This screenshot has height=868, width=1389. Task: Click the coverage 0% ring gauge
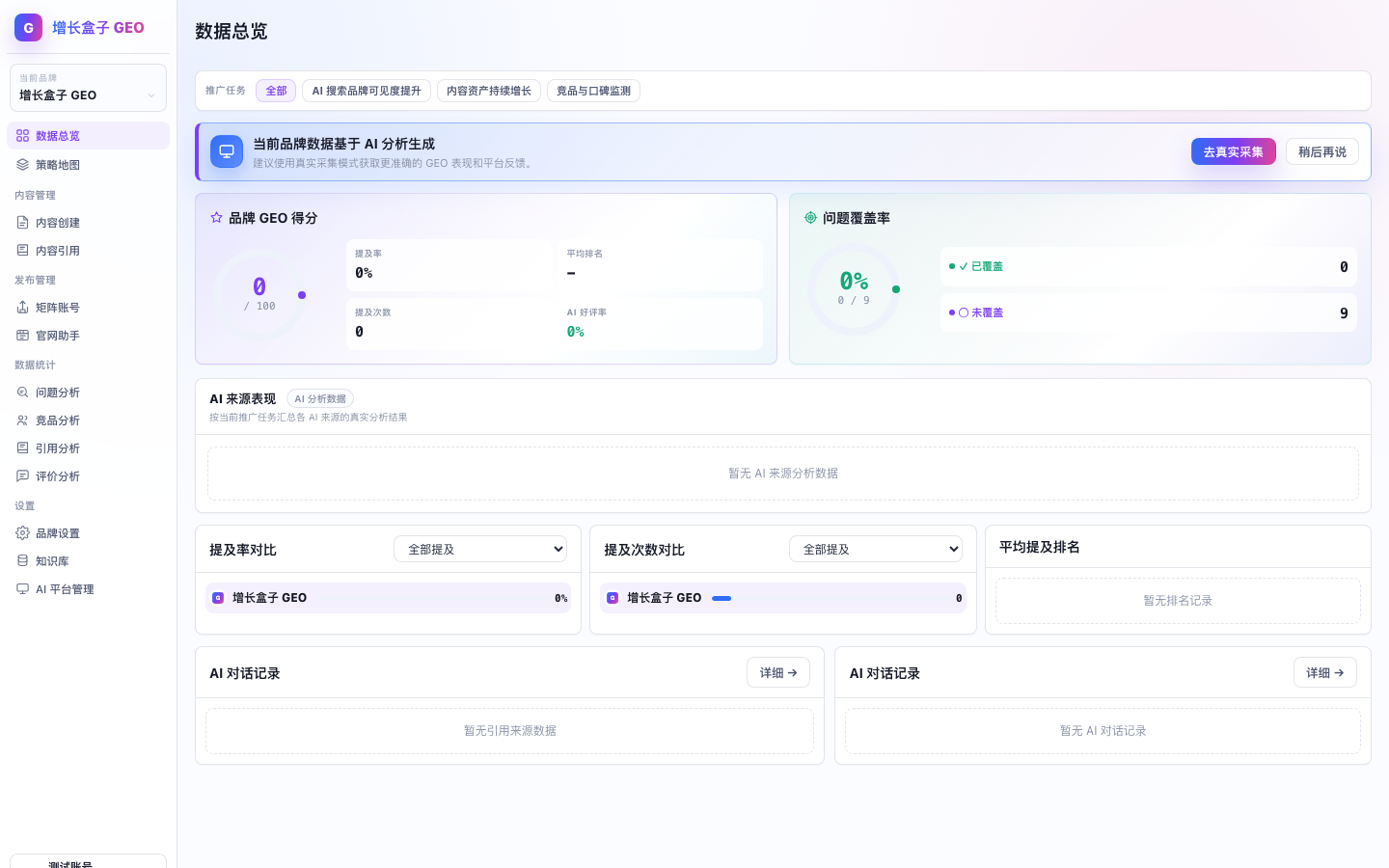[854, 288]
